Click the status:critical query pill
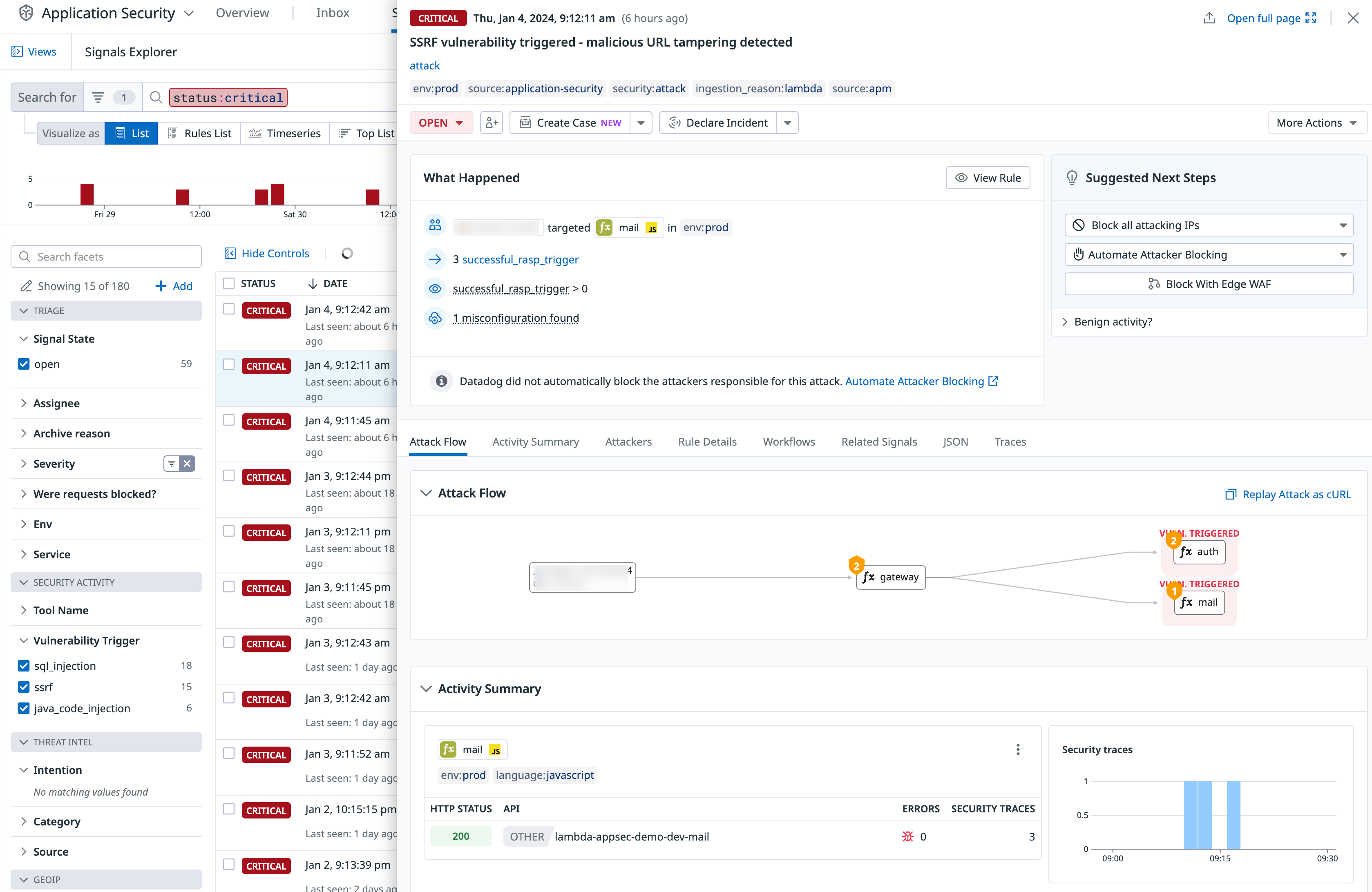 (x=228, y=97)
